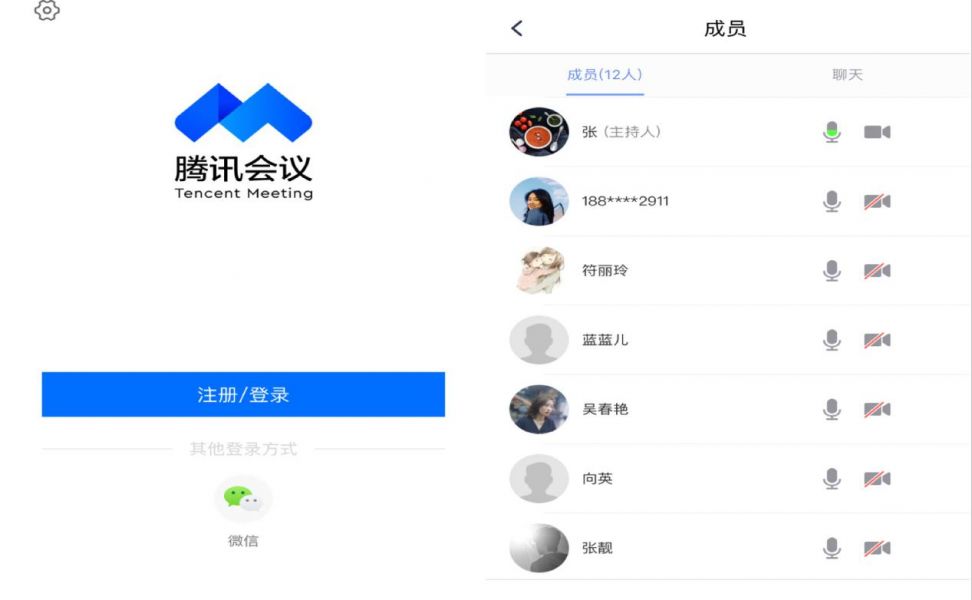Click 张靓's disabled camera icon
Screen dimensions: 972x600
[x=877, y=549]
